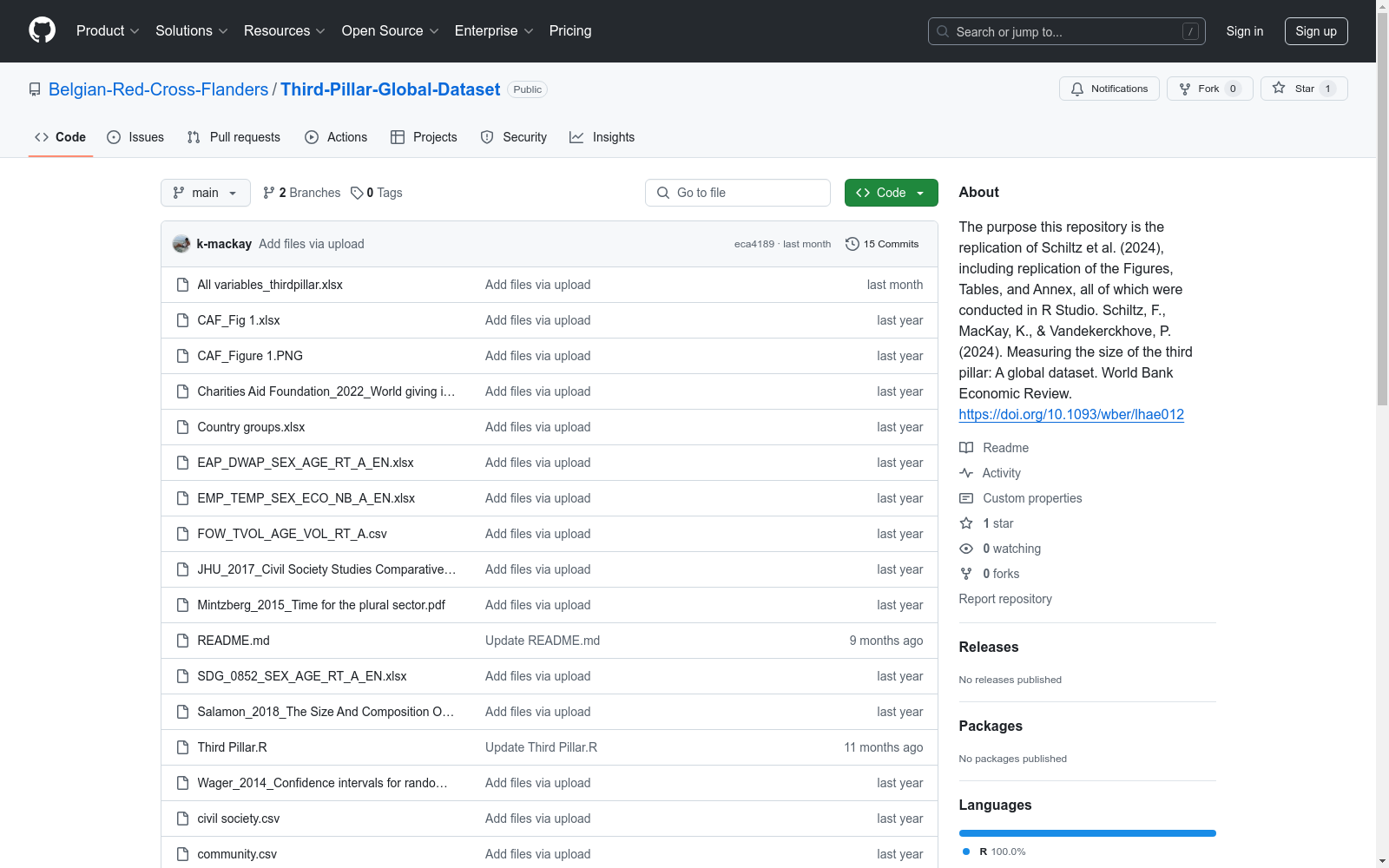Viewport: 1389px width, 868px height.
Task: Click the file icon for All variables_thirdpillar.xlsx
Action: [x=182, y=285]
